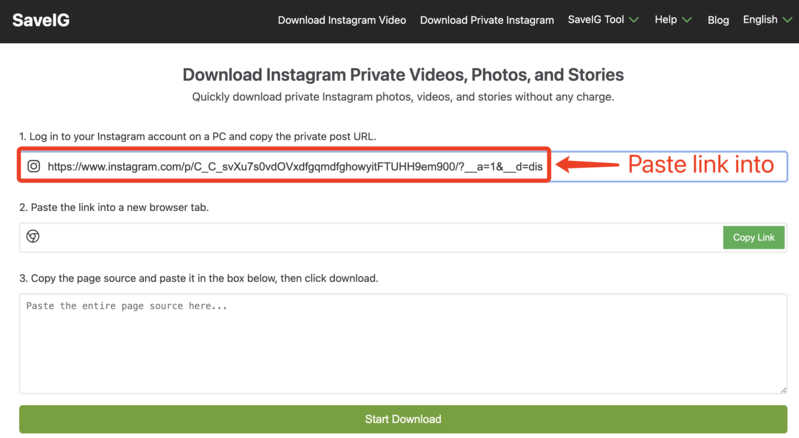Screen dimensions: 799x438
Task: Click step 3 text about page source
Action: 199,278
